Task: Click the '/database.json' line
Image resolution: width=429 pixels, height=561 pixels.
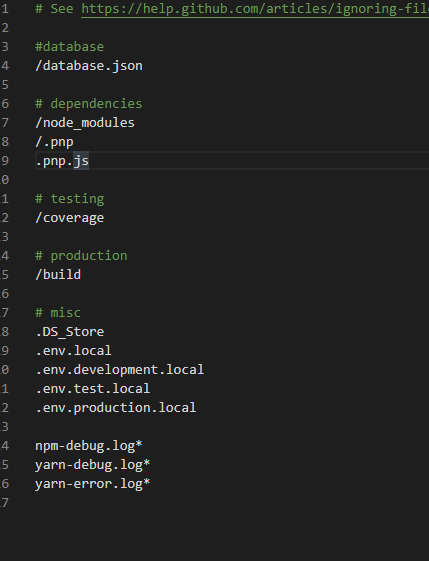Action: tap(89, 66)
